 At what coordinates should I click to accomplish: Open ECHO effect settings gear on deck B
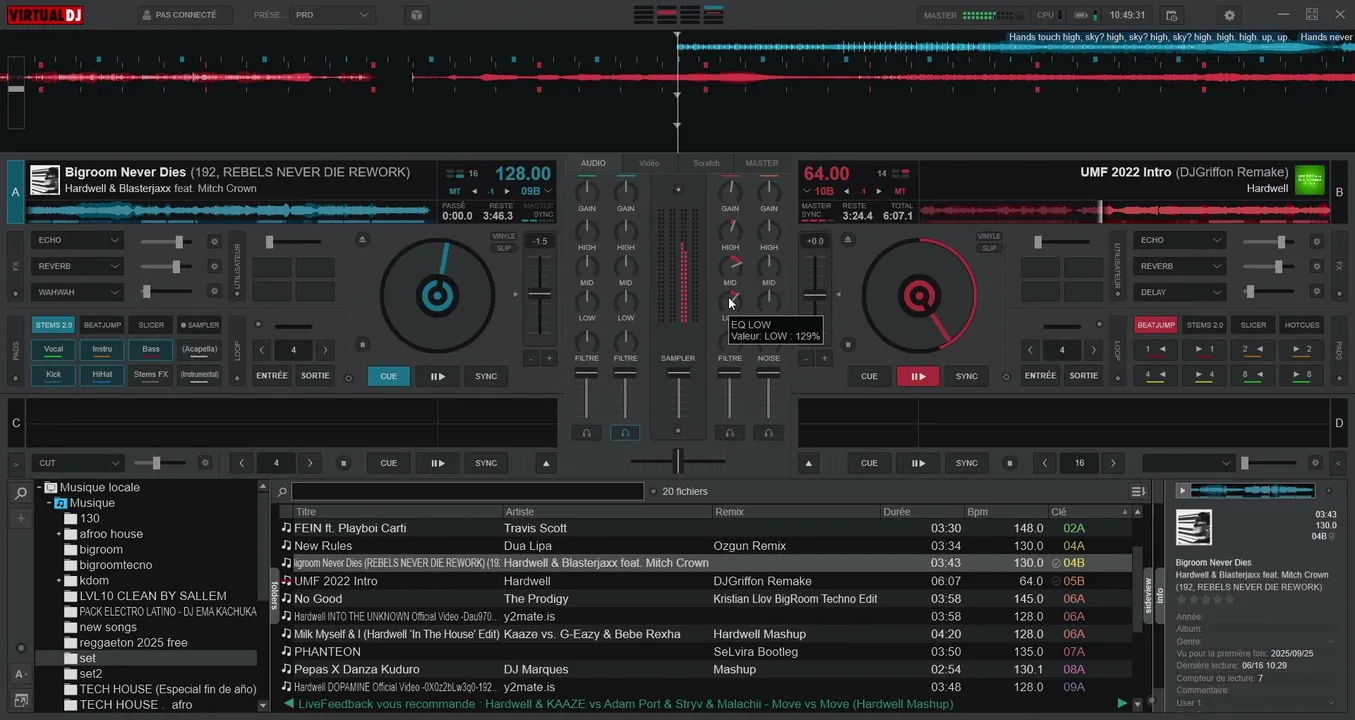pos(1315,241)
